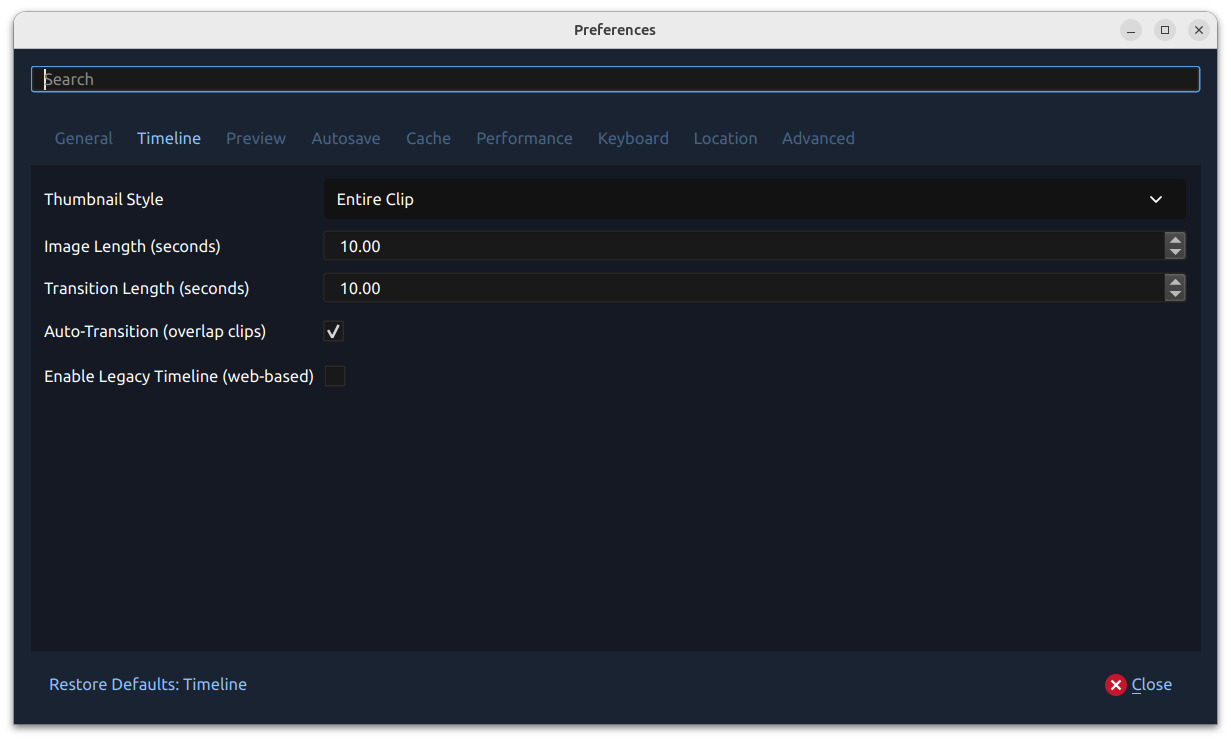Open the Performance tab
The image size is (1231, 741).
(524, 138)
